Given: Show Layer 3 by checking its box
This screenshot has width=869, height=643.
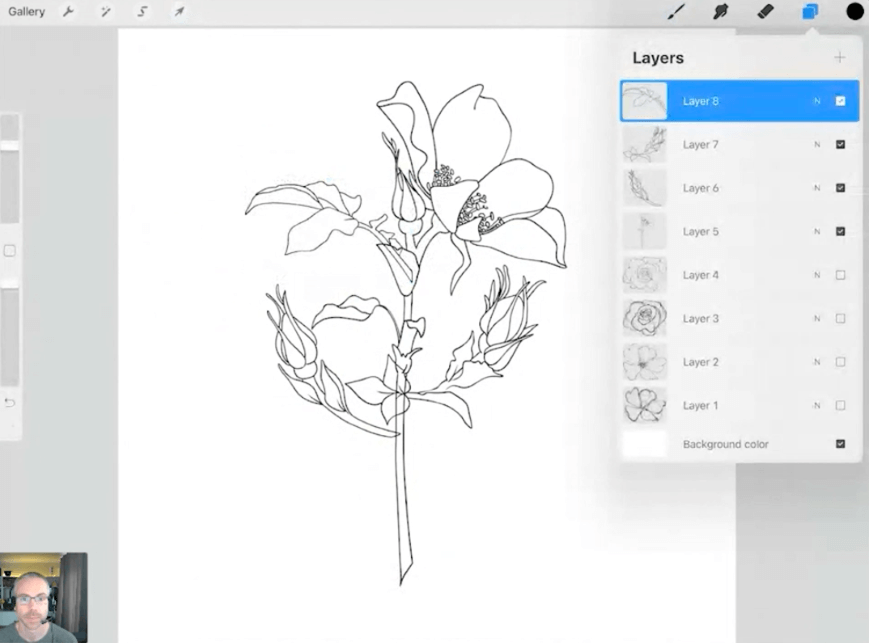Looking at the screenshot, I should click(x=840, y=318).
